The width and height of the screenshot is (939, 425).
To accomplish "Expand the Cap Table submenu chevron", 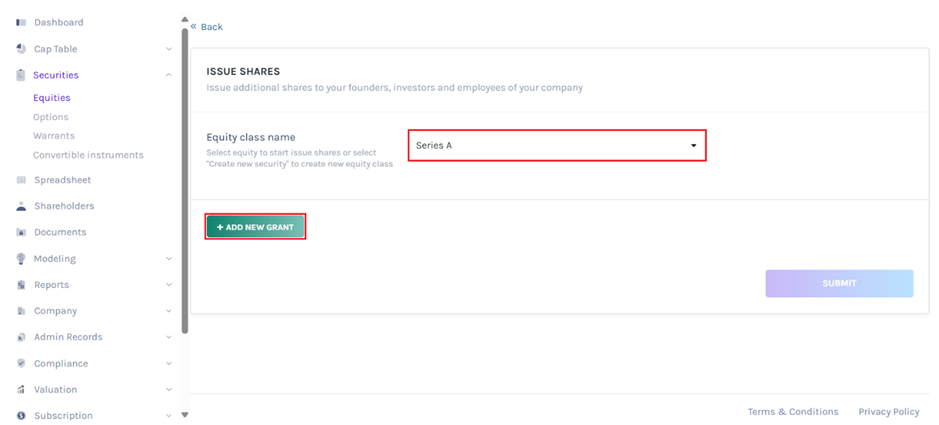I will point(169,49).
